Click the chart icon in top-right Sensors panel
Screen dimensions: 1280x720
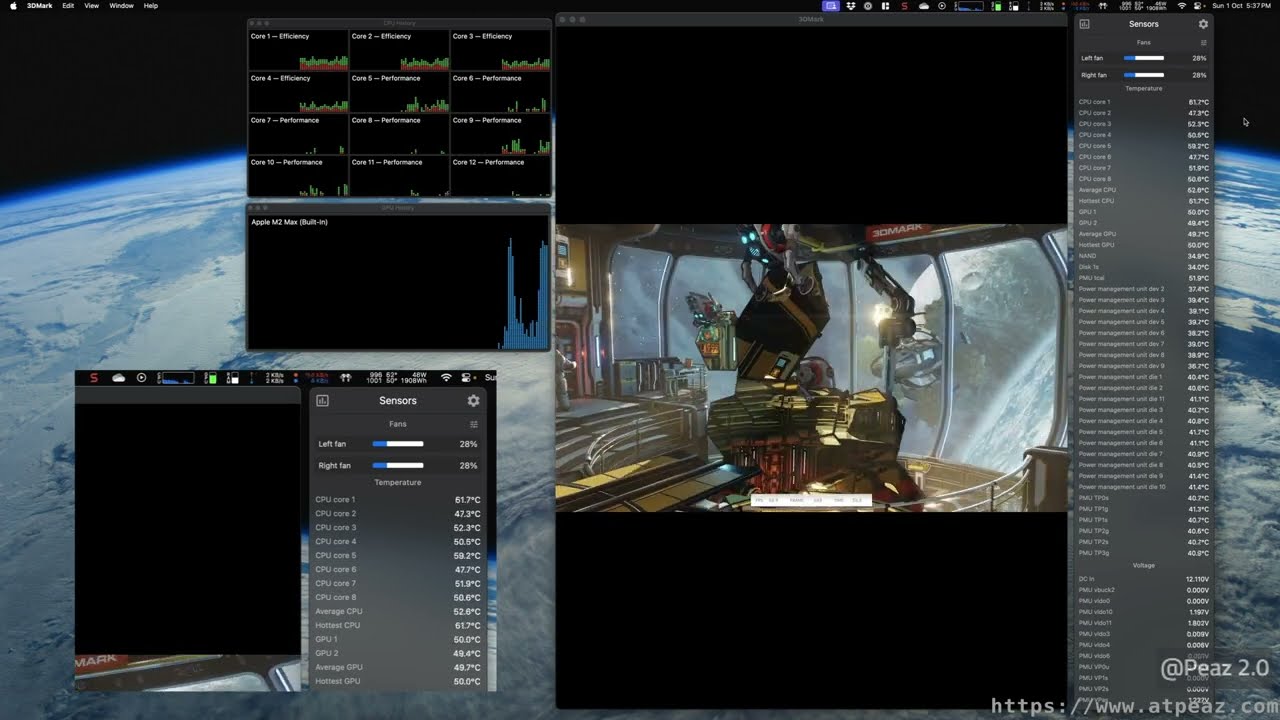pyautogui.click(x=1085, y=24)
